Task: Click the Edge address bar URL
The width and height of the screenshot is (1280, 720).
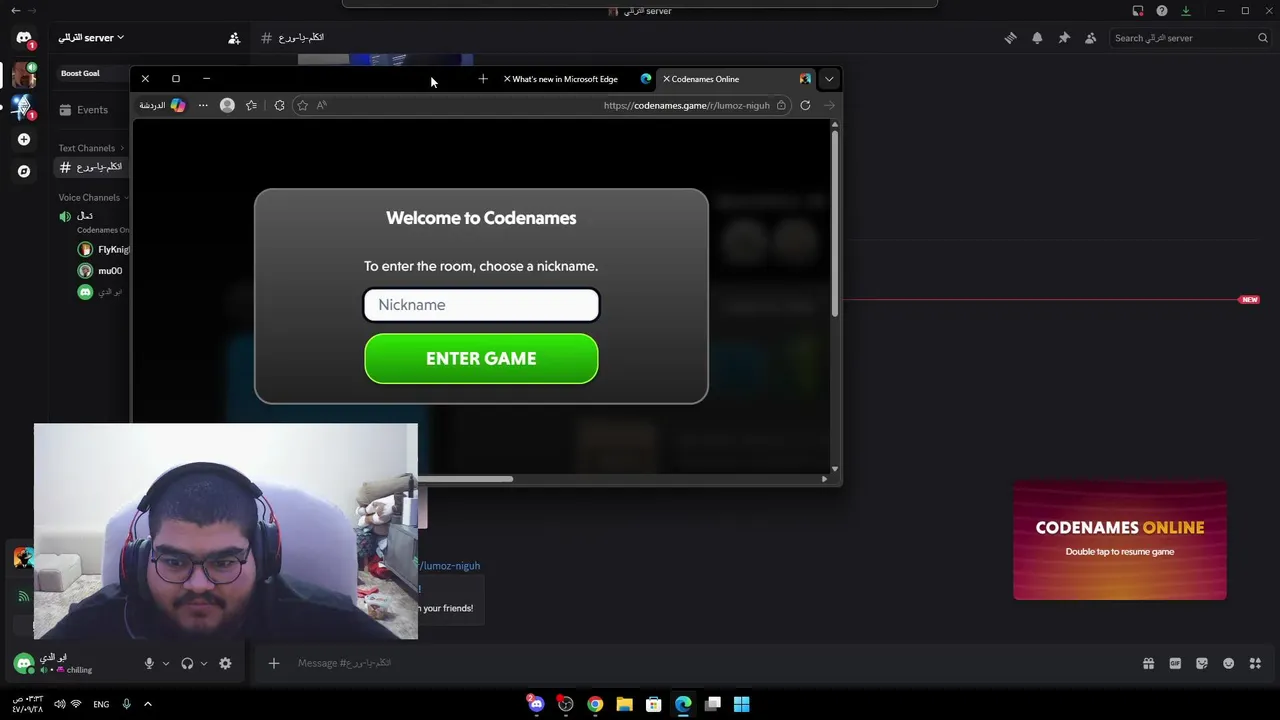Action: click(686, 105)
